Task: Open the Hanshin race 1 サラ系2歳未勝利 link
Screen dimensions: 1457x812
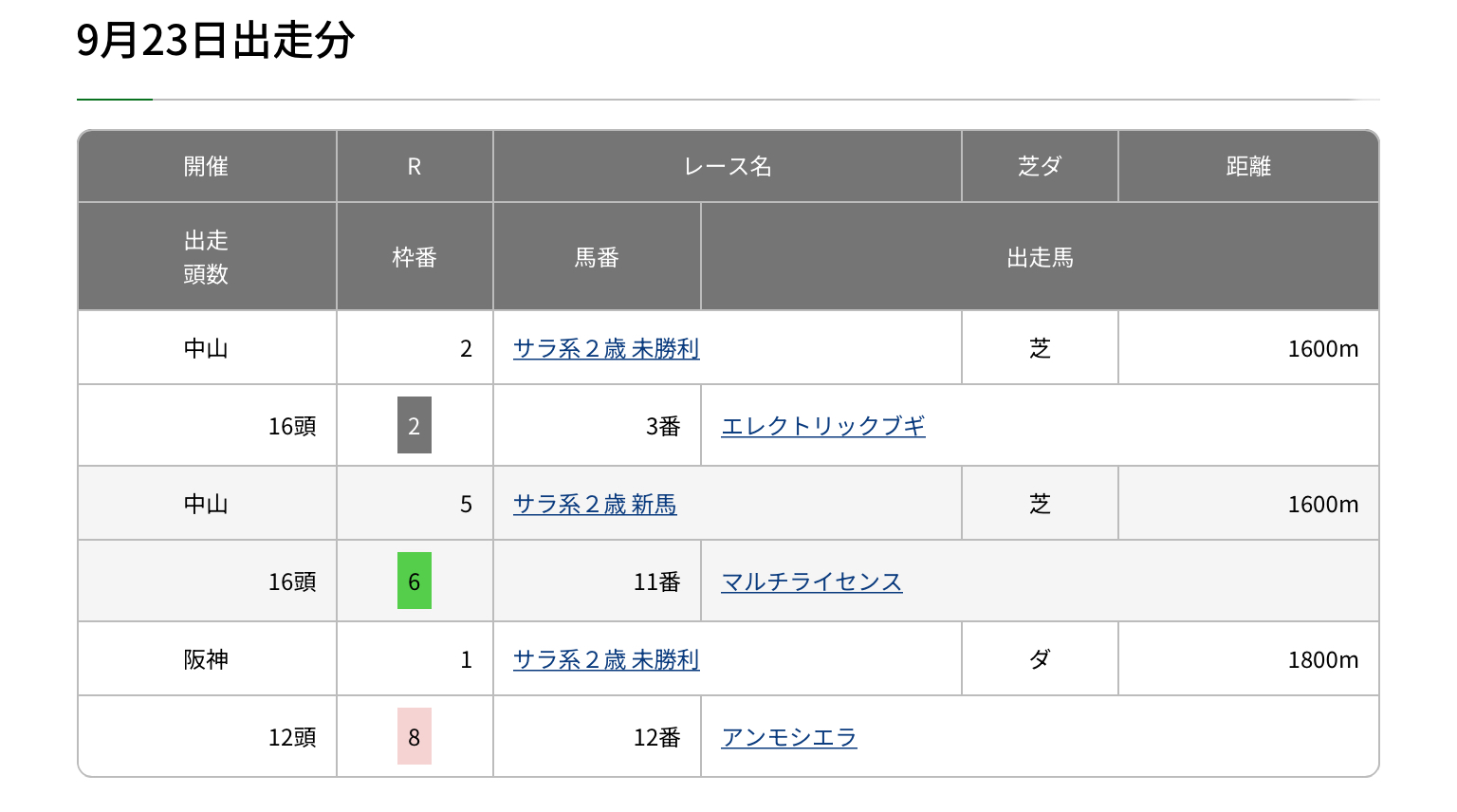Action: coord(606,660)
